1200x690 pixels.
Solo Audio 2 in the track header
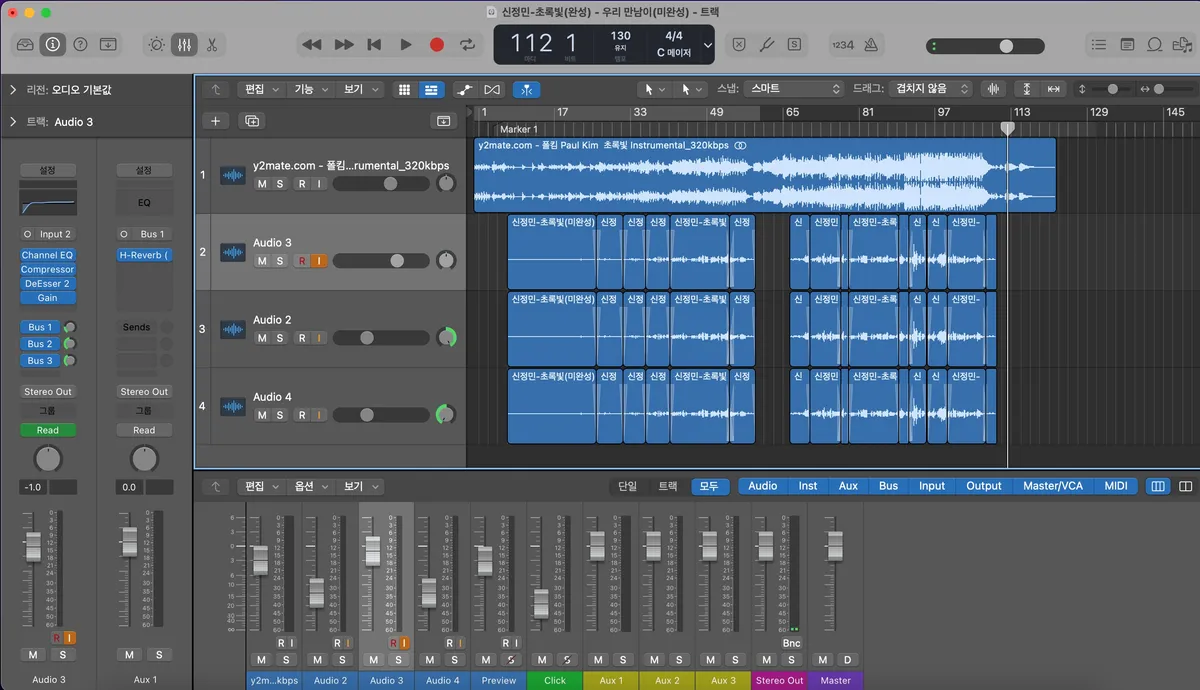click(280, 338)
